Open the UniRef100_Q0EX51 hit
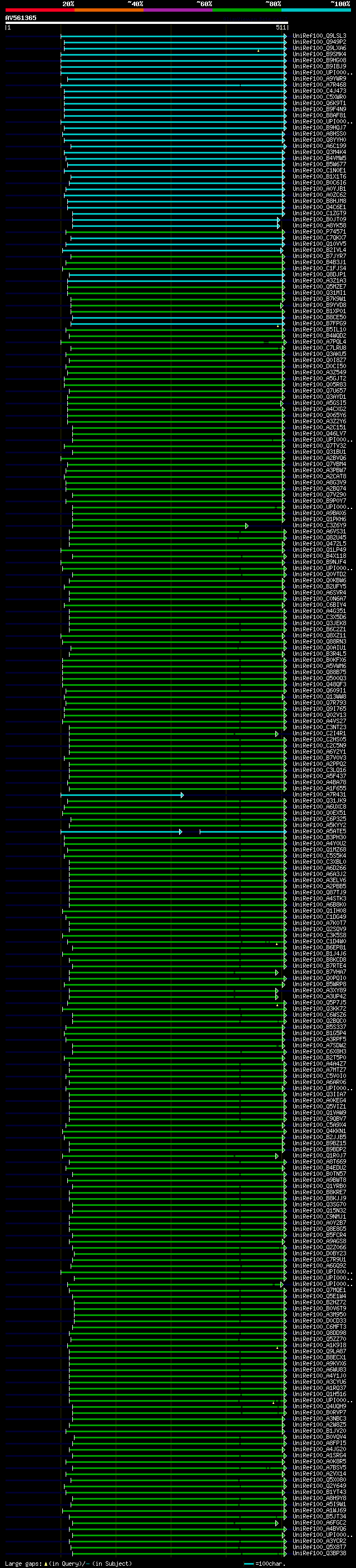Screen dimensions: 356x1568 319,813
